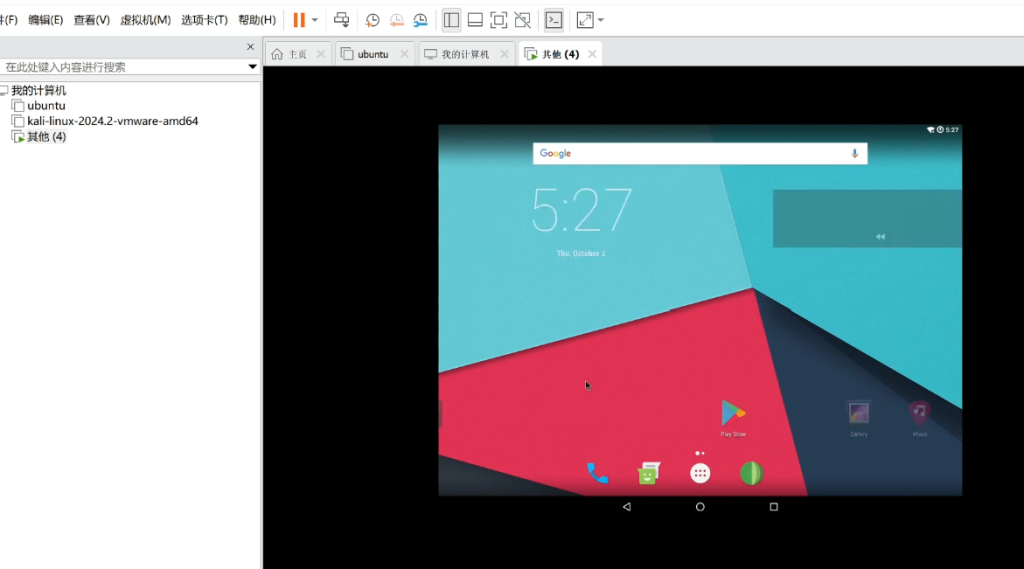Screen dimensions: 1024x569
Task: Select kali-linux-2024.2-vmware-amd64 in library
Action: (112, 121)
